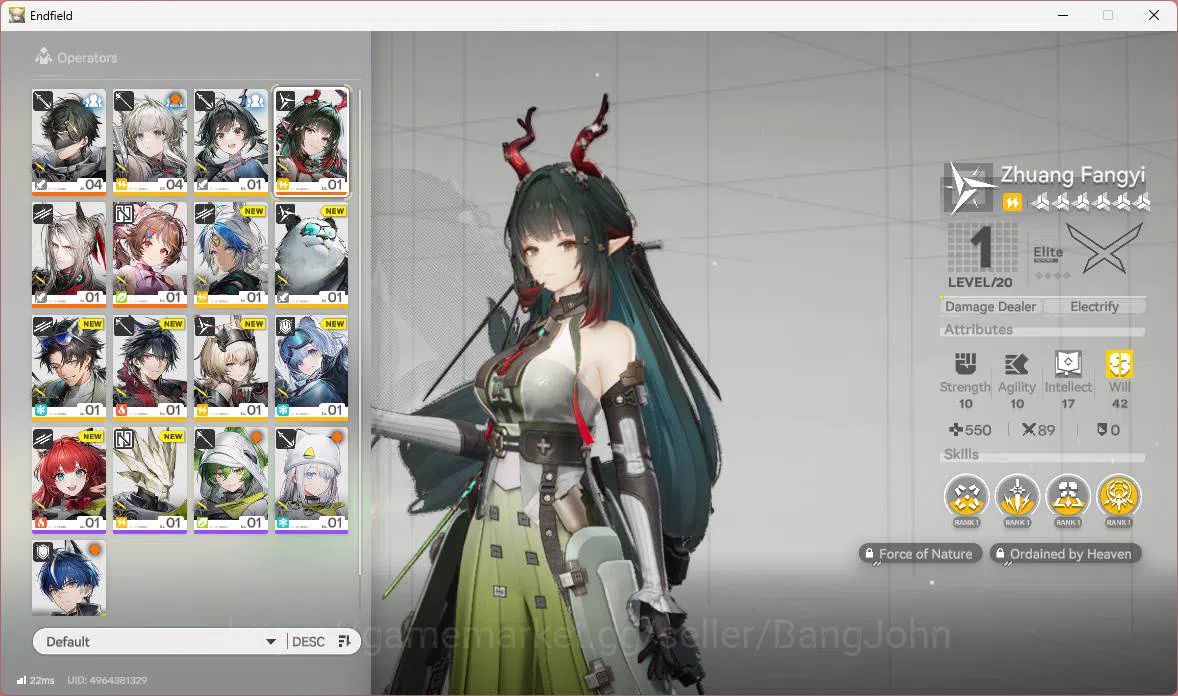Pick the brown-haired girl in pink card
Screen dimensions: 1178x696
point(150,254)
